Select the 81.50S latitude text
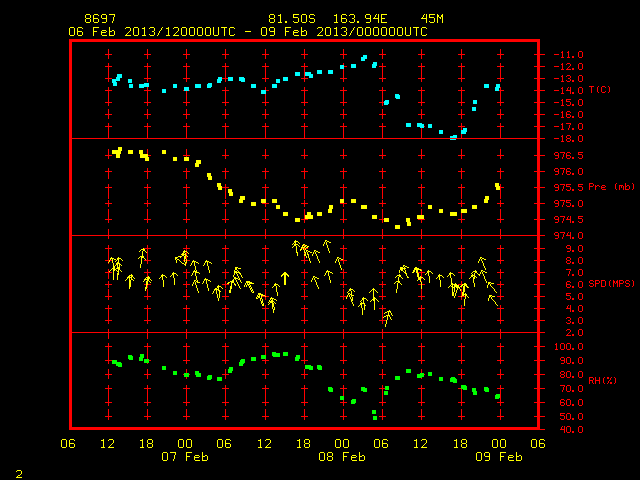 click(x=292, y=19)
